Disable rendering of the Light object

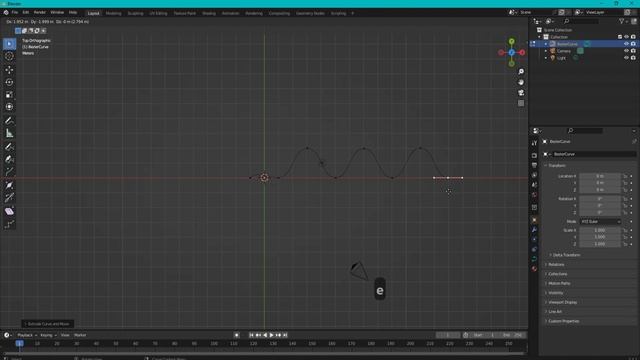633,58
